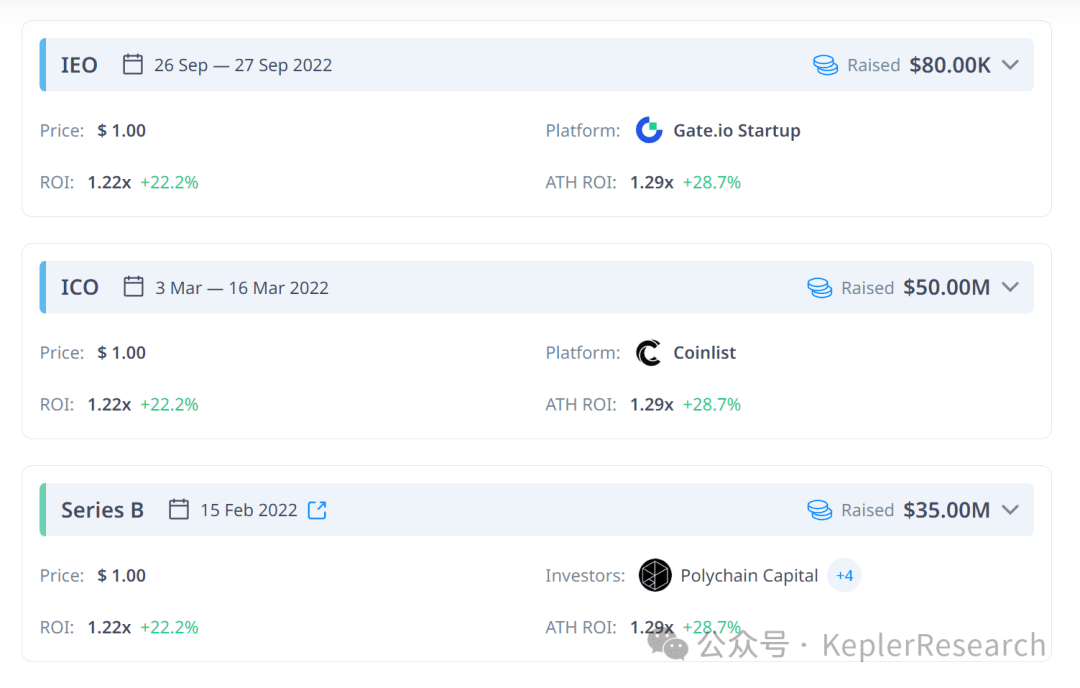
Task: Click the ICO calendar icon
Action: (134, 286)
